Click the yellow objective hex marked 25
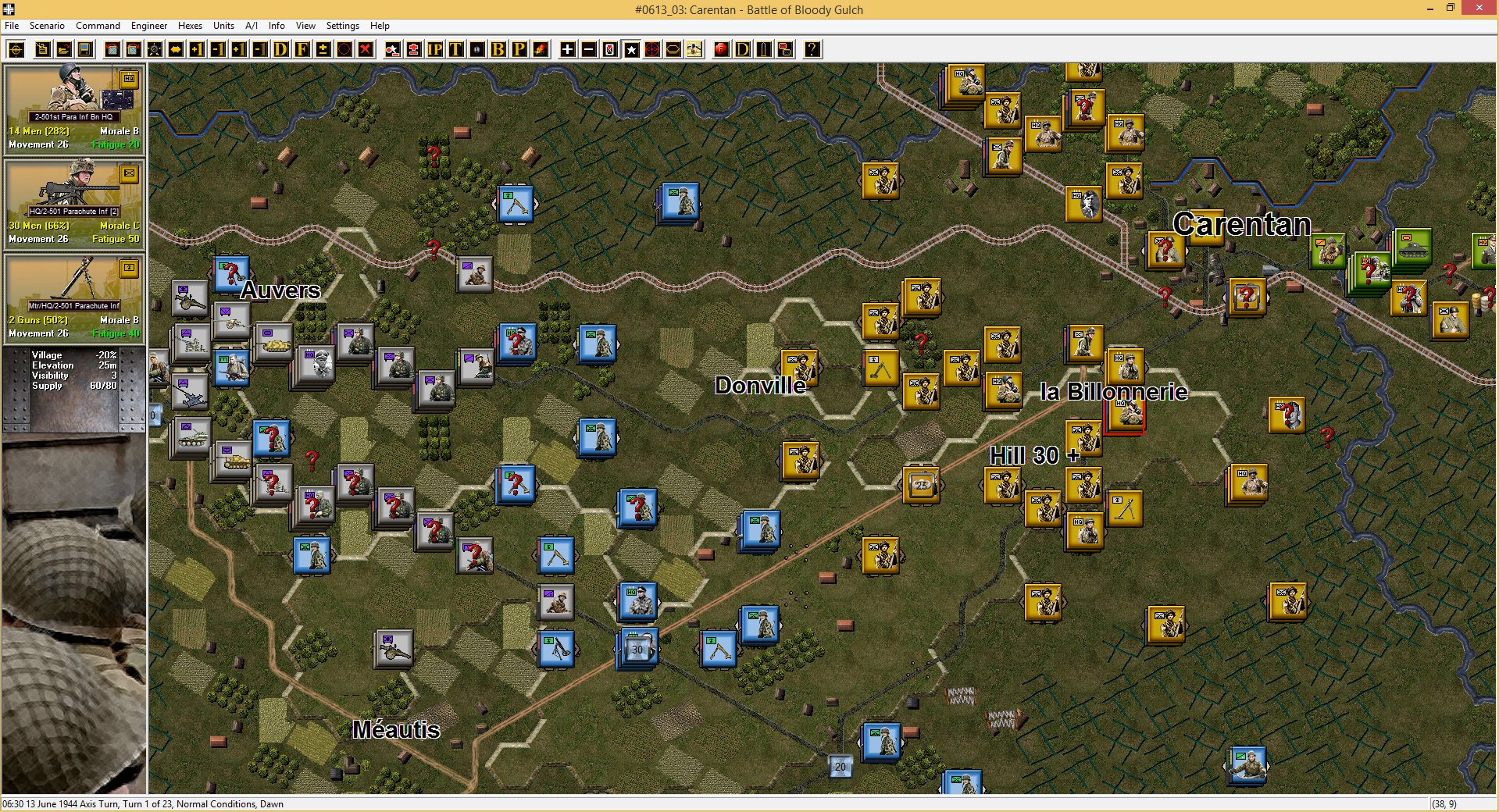1499x812 pixels. 922,485
